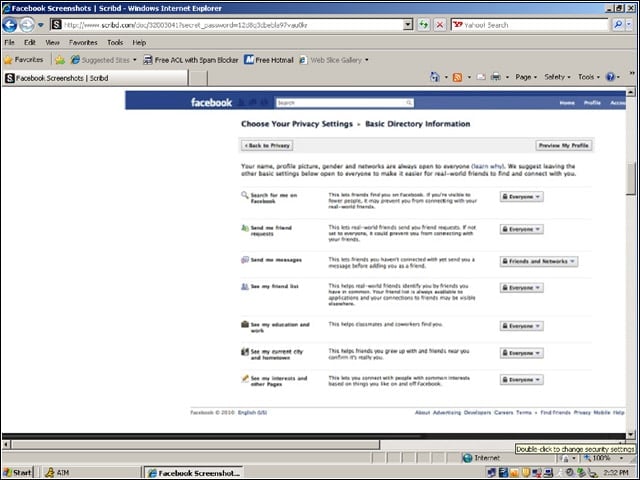Open Search for me on Facebook Everyone dropdown
This screenshot has width=640, height=480.
(521, 197)
